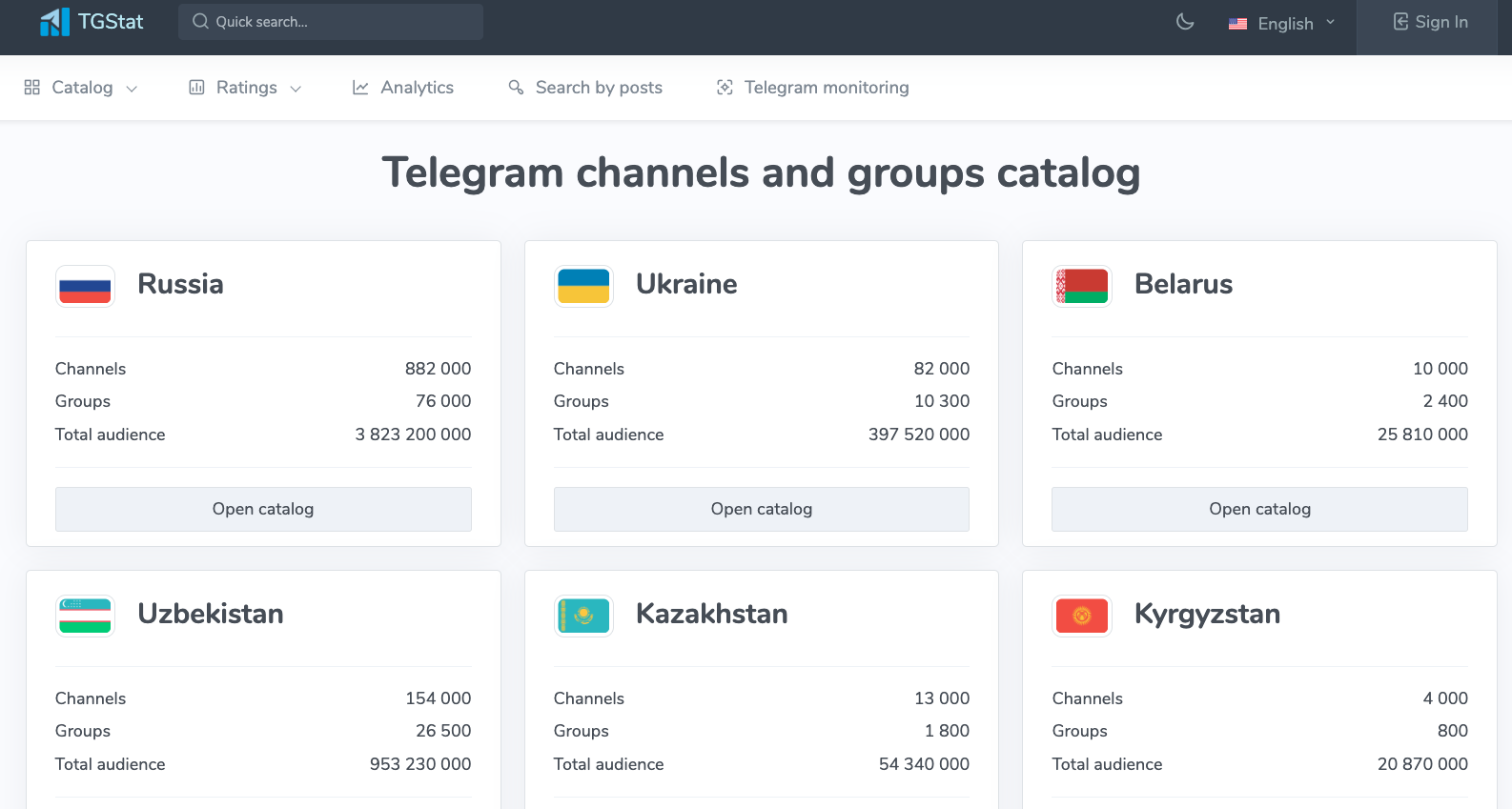Click the Catalog grid icon
This screenshot has width=1512, height=809.
tap(32, 87)
